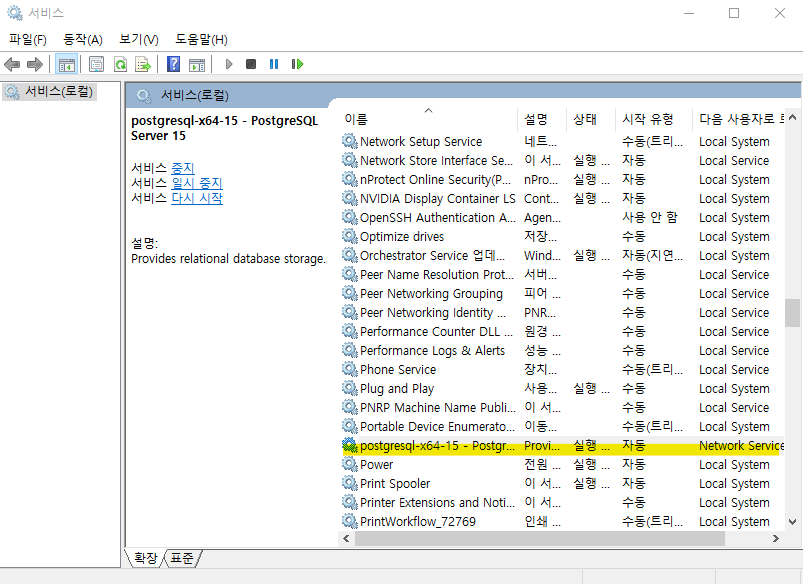
Task: Click gear icon of Network Setup Service
Action: point(349,141)
